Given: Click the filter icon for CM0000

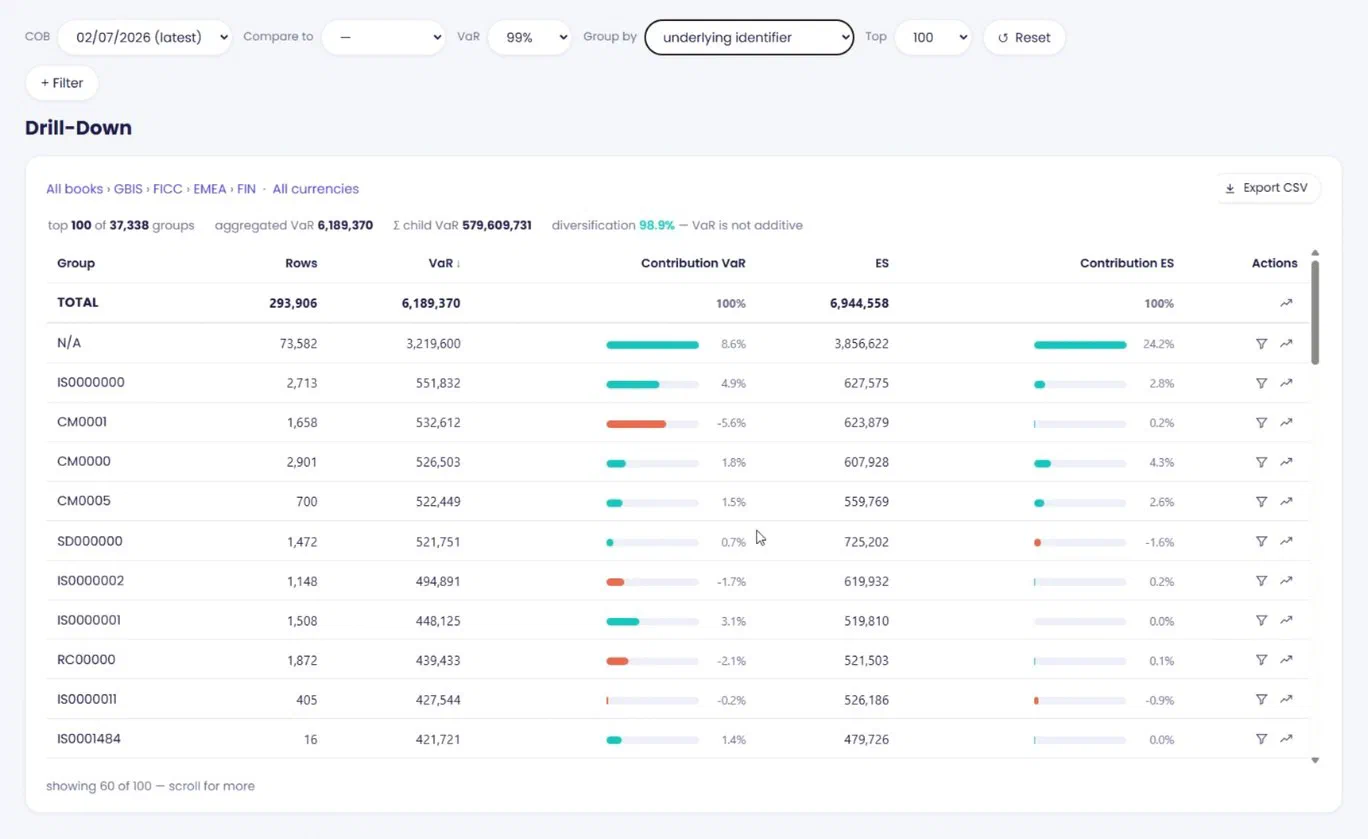Looking at the screenshot, I should click(x=1261, y=462).
